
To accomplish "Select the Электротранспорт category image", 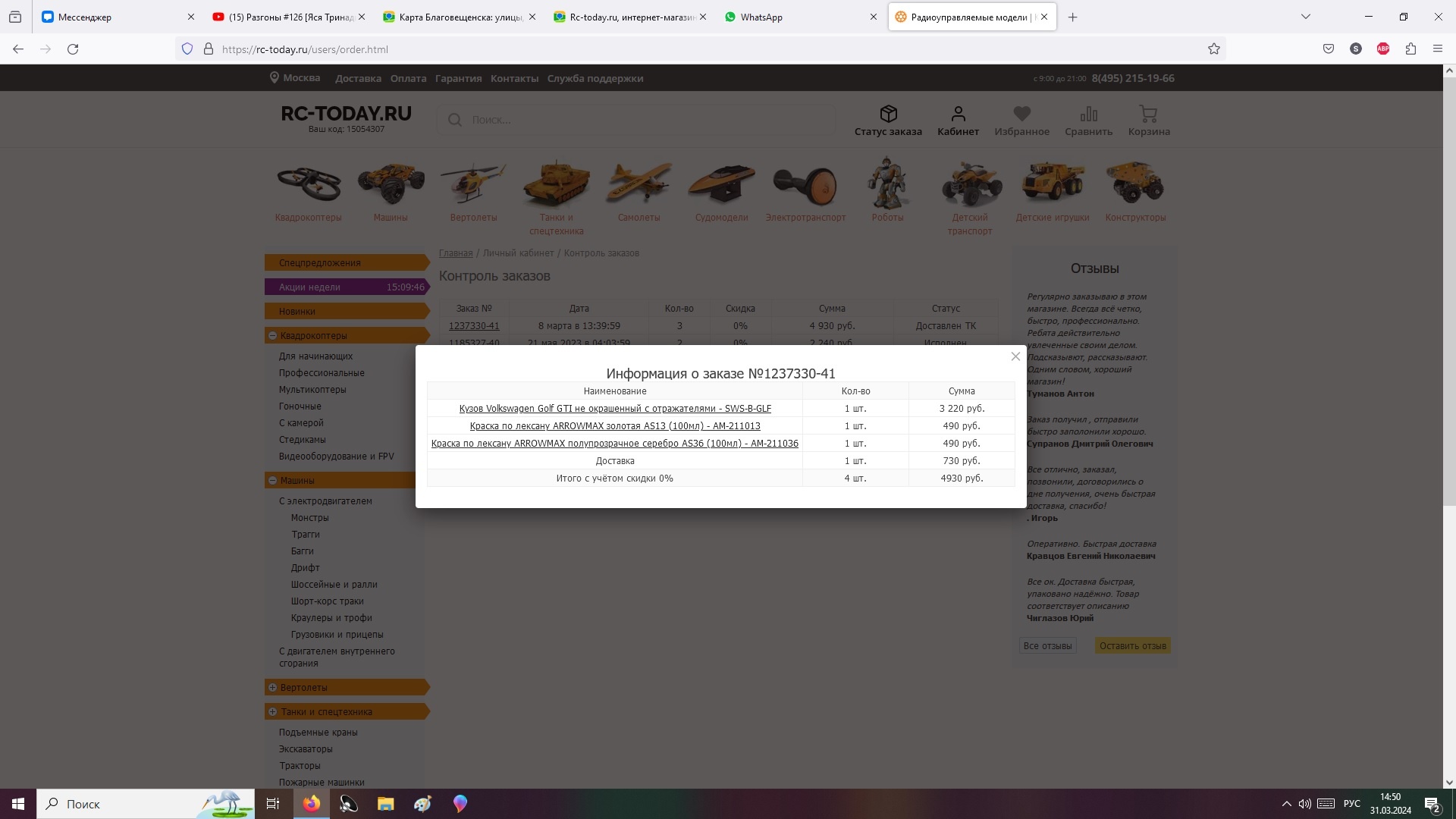I will click(805, 185).
